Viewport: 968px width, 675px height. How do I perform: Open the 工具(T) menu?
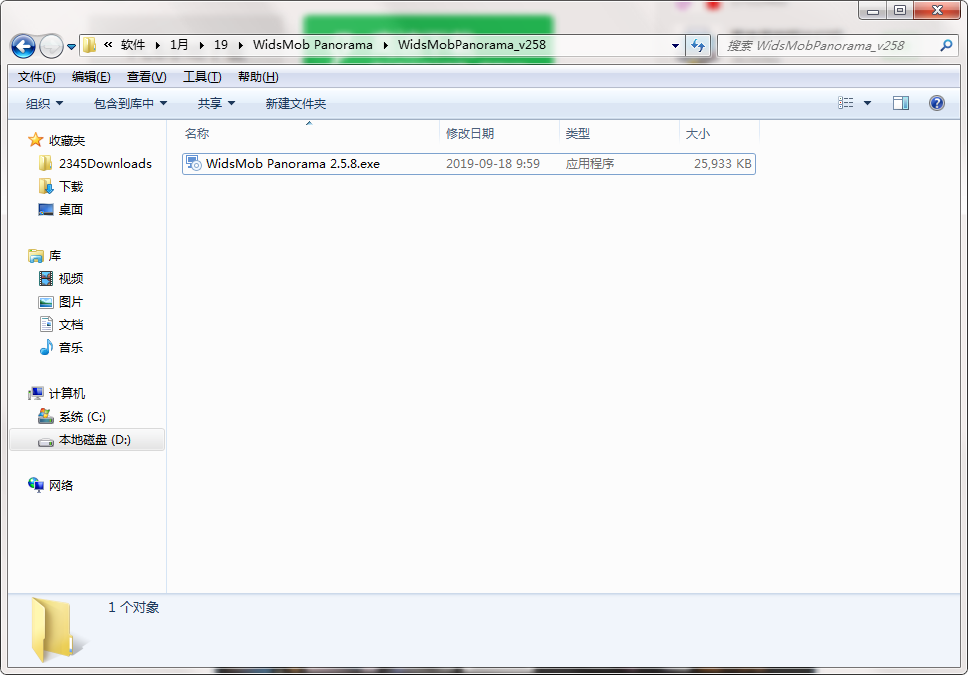pyautogui.click(x=202, y=77)
